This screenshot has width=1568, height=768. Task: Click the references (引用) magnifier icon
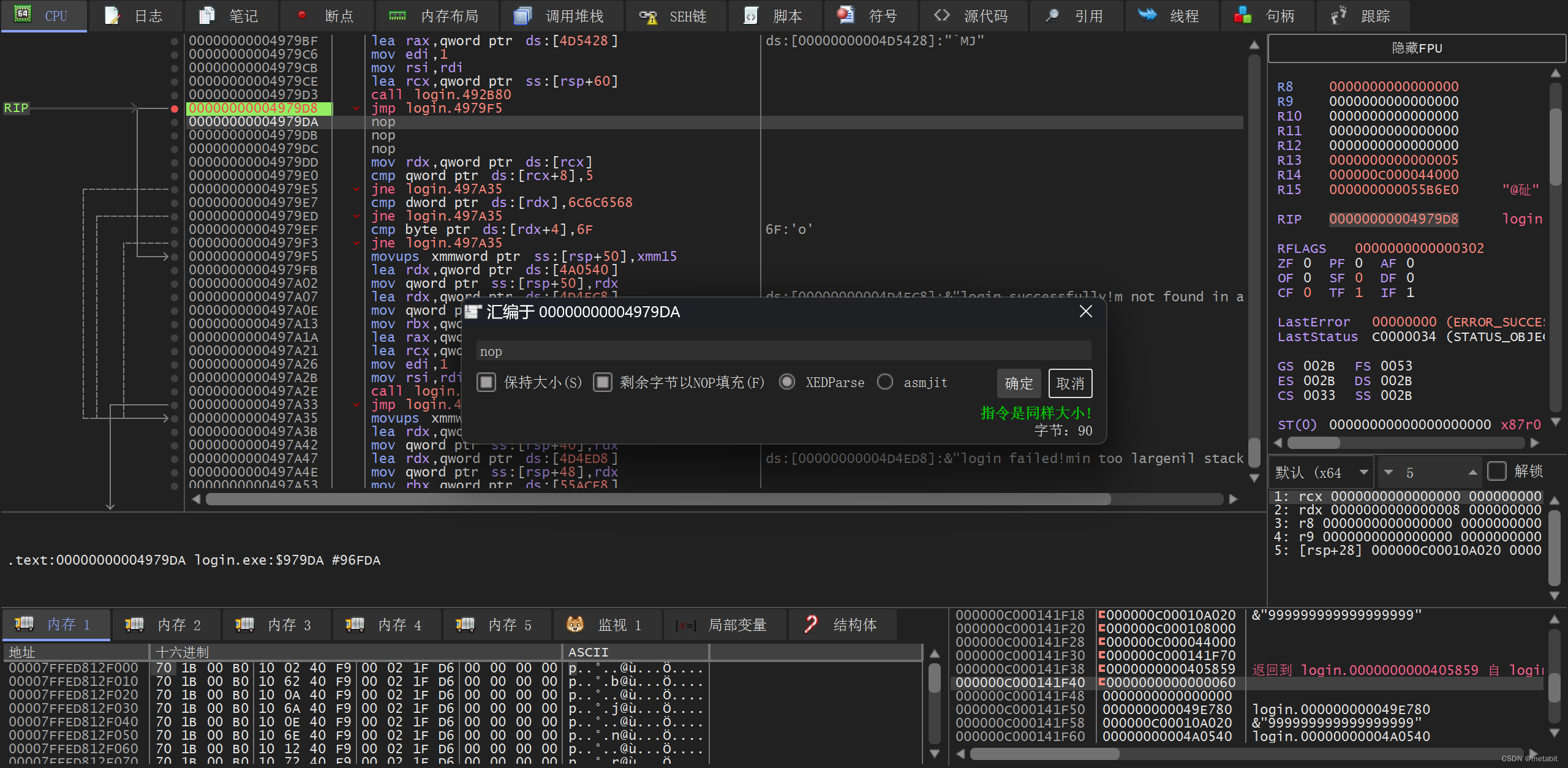(1052, 15)
